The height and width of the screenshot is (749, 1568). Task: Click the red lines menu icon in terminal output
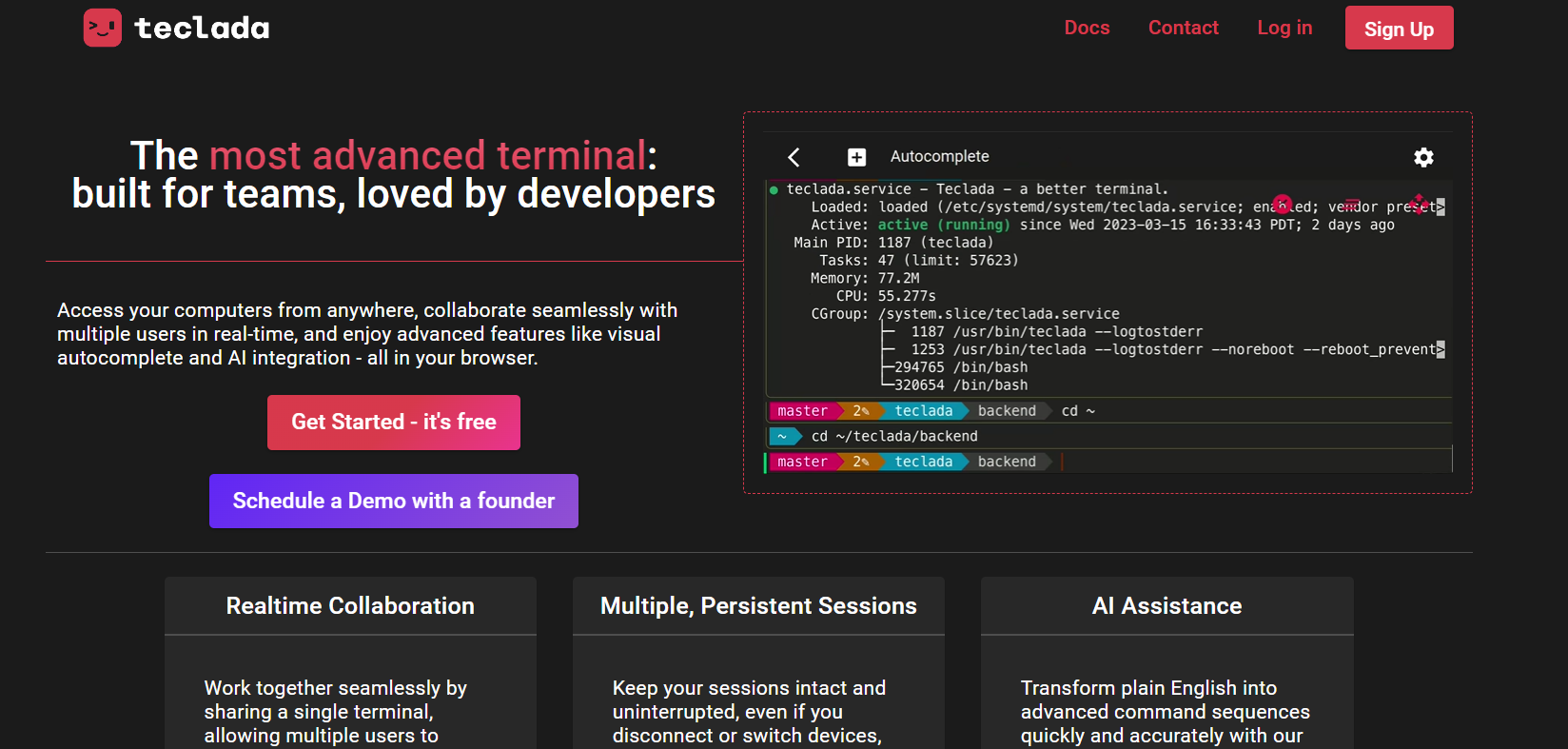pyautogui.click(x=1350, y=205)
